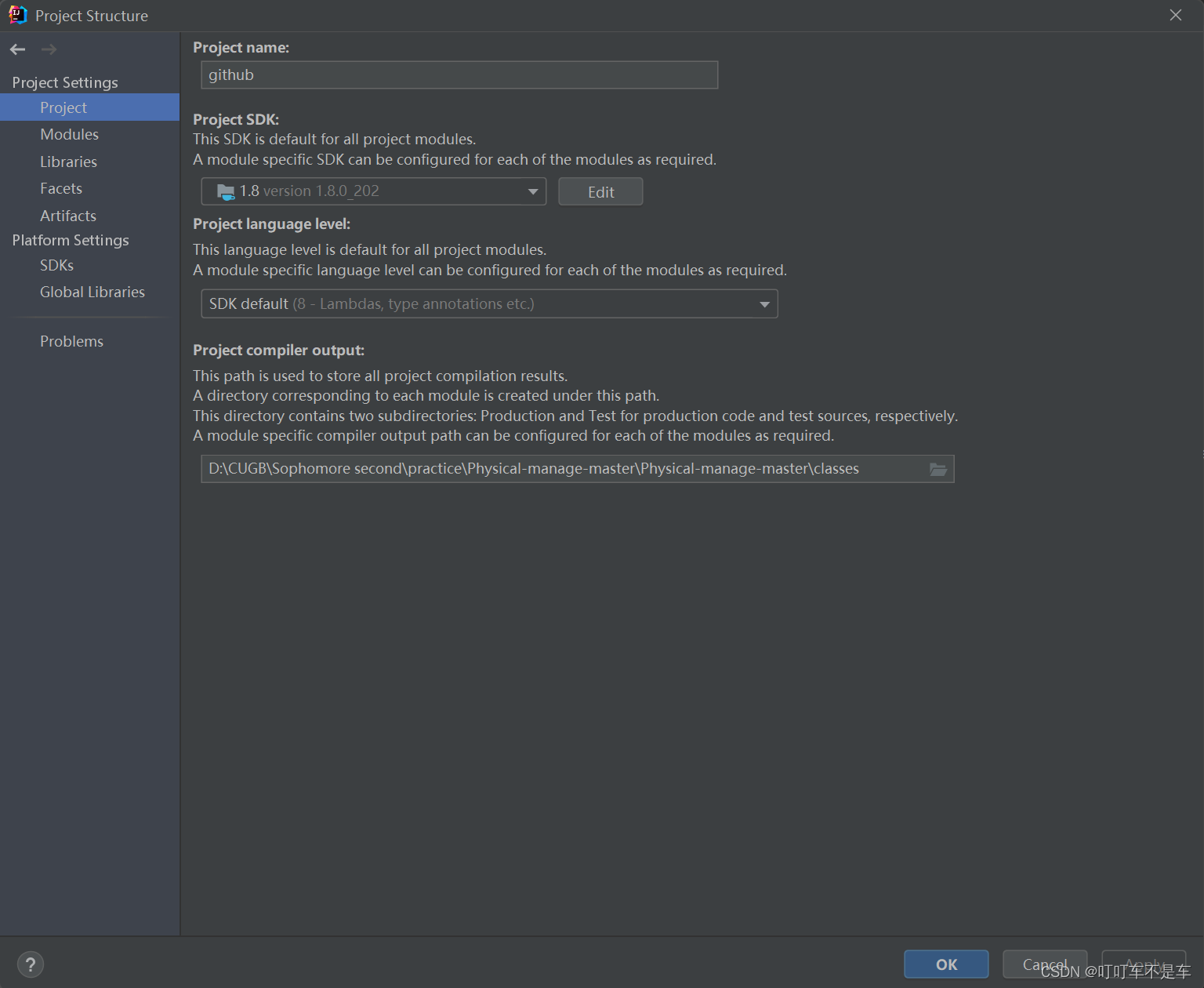The height and width of the screenshot is (988, 1204).
Task: Select Facets in the sidebar
Action: [x=60, y=188]
